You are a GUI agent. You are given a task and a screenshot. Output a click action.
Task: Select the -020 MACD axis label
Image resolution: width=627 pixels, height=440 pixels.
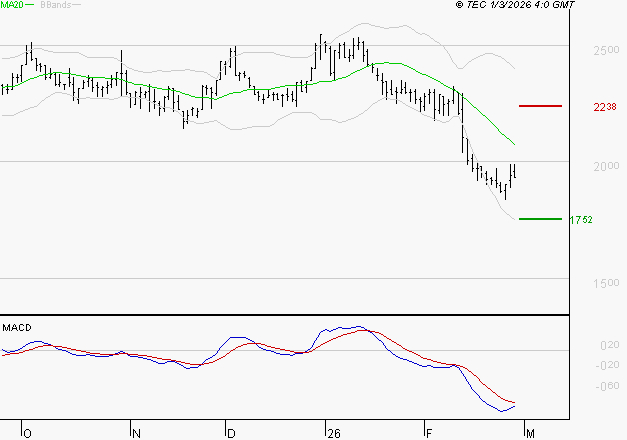coord(607,365)
